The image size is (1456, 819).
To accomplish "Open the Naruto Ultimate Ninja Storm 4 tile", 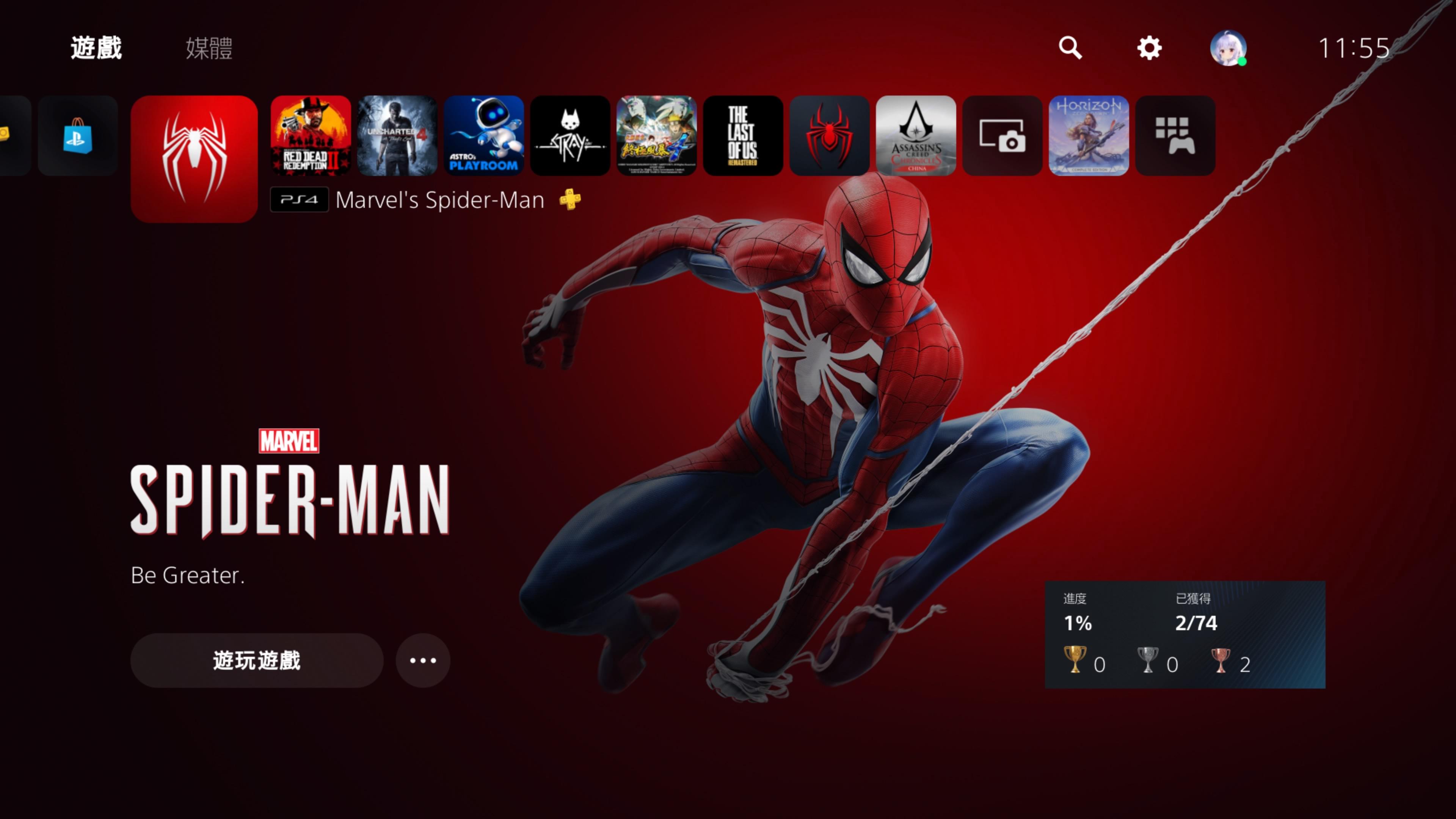I will tap(656, 136).
